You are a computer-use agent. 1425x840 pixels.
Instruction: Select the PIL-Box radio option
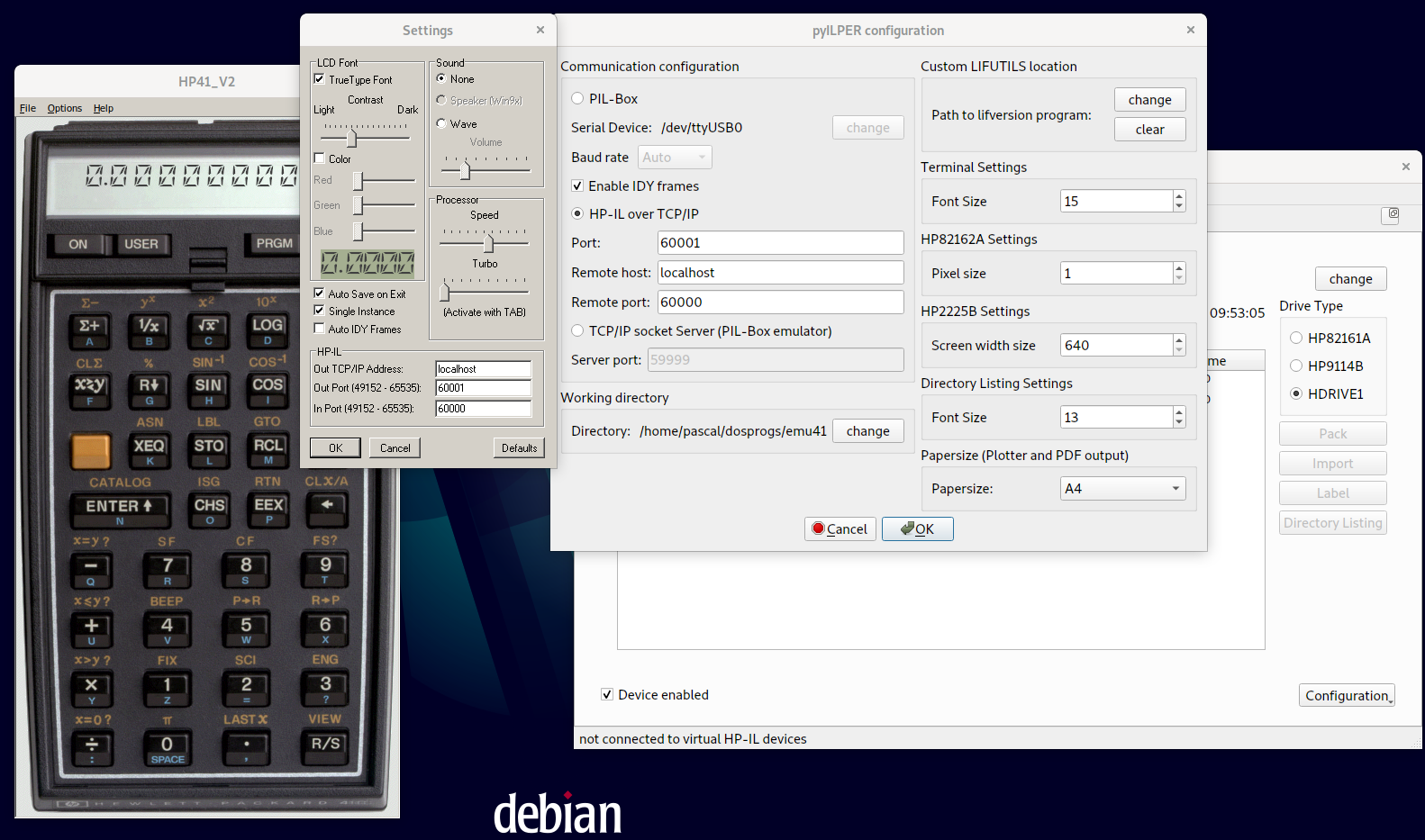pyautogui.click(x=577, y=99)
